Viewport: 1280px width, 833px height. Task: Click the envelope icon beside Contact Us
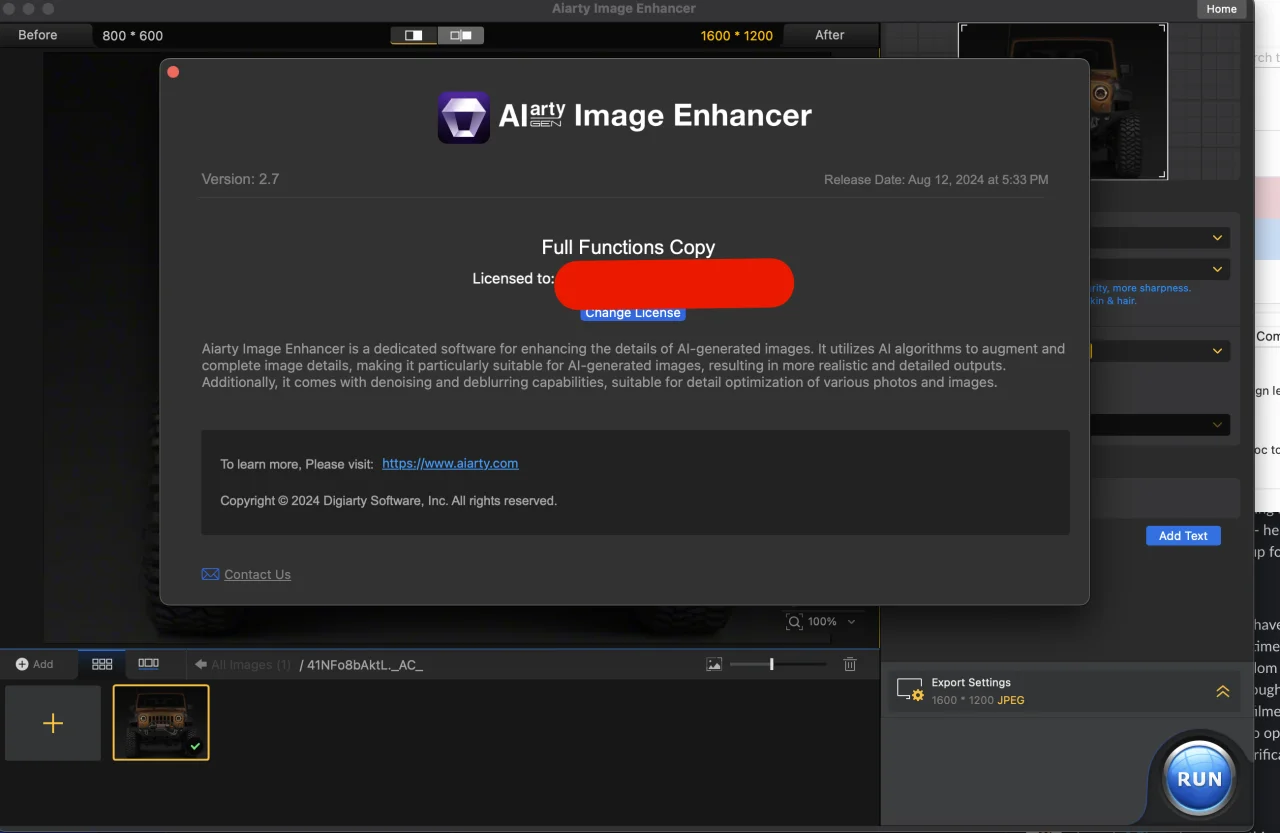(x=210, y=574)
